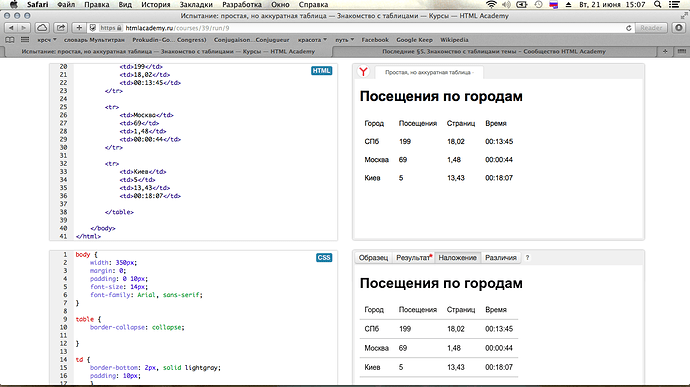The height and width of the screenshot is (387, 690).
Task: Open the Окно menu
Action: pyautogui.click(x=280, y=4)
